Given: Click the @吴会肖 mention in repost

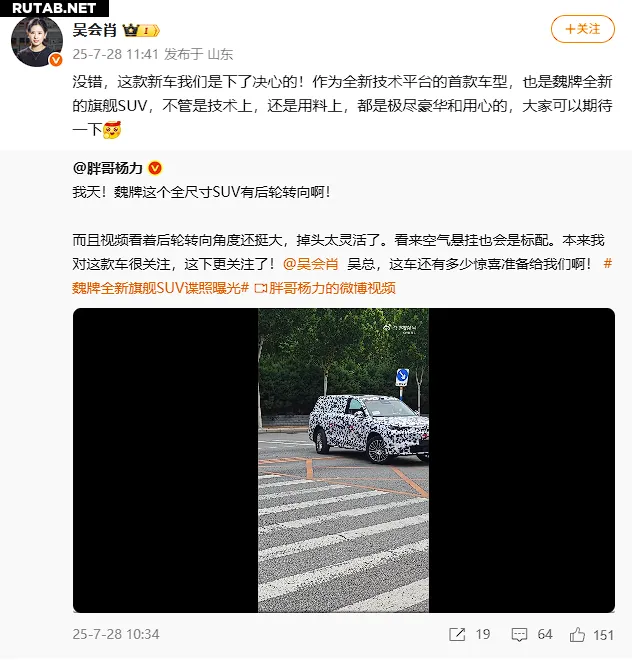Looking at the screenshot, I should point(311,264).
